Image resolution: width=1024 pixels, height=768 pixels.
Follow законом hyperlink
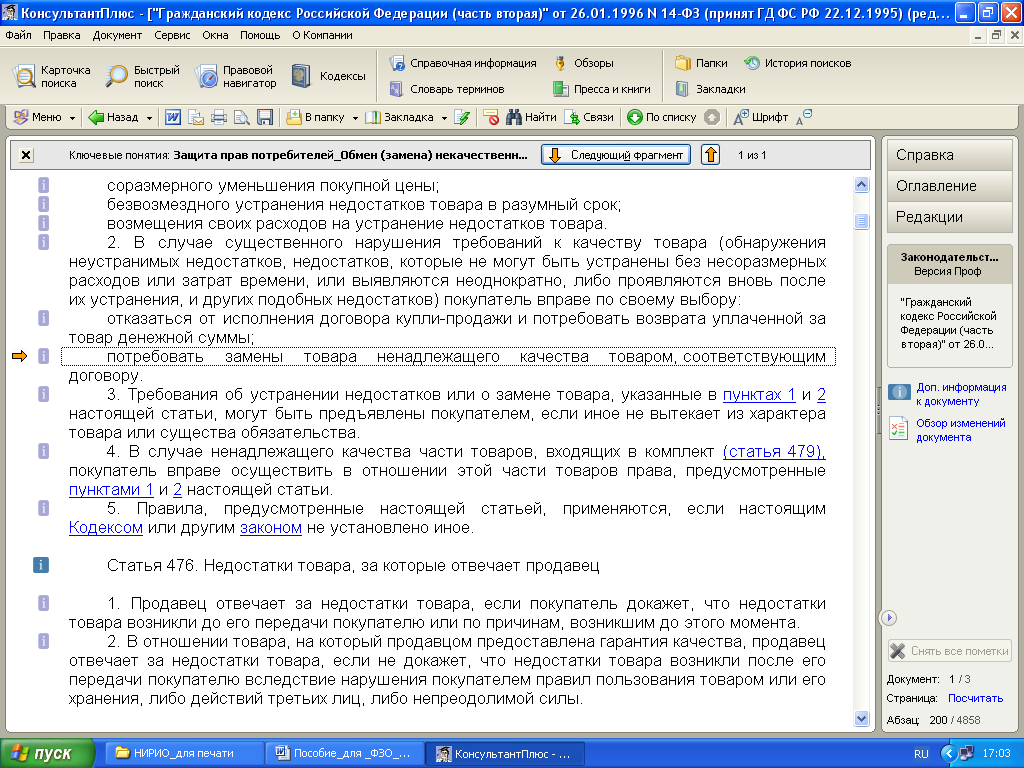(x=271, y=528)
